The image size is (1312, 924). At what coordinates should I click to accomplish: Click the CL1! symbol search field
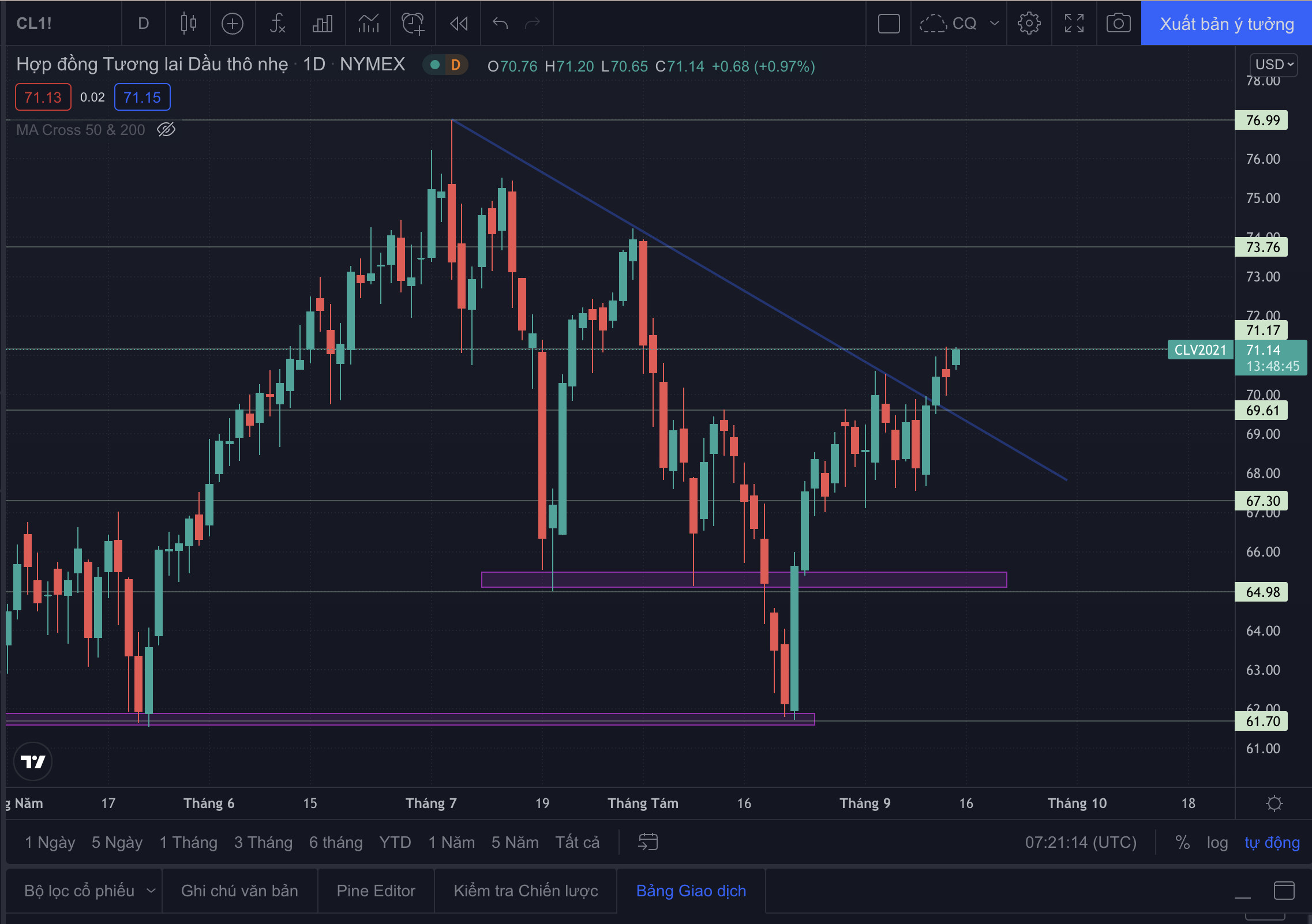click(x=35, y=24)
